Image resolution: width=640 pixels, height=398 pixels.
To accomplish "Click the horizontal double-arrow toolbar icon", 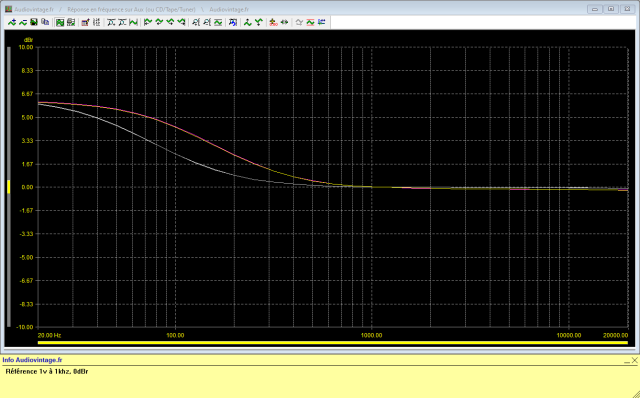I will click(x=284, y=22).
